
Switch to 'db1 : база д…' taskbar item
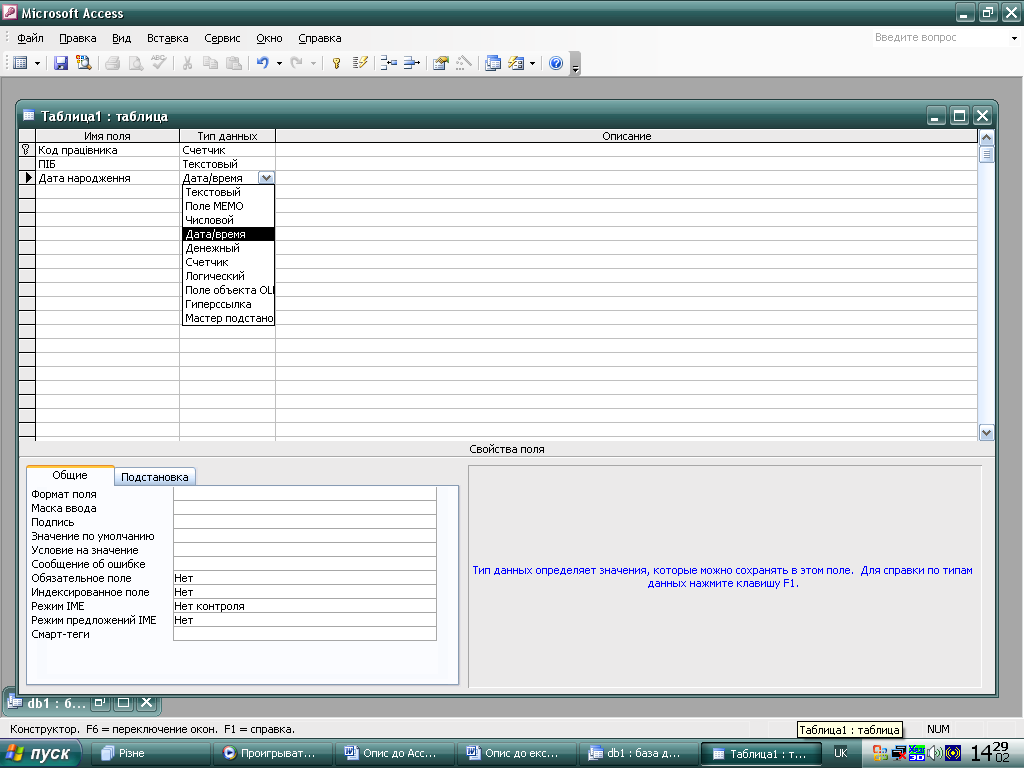637,754
